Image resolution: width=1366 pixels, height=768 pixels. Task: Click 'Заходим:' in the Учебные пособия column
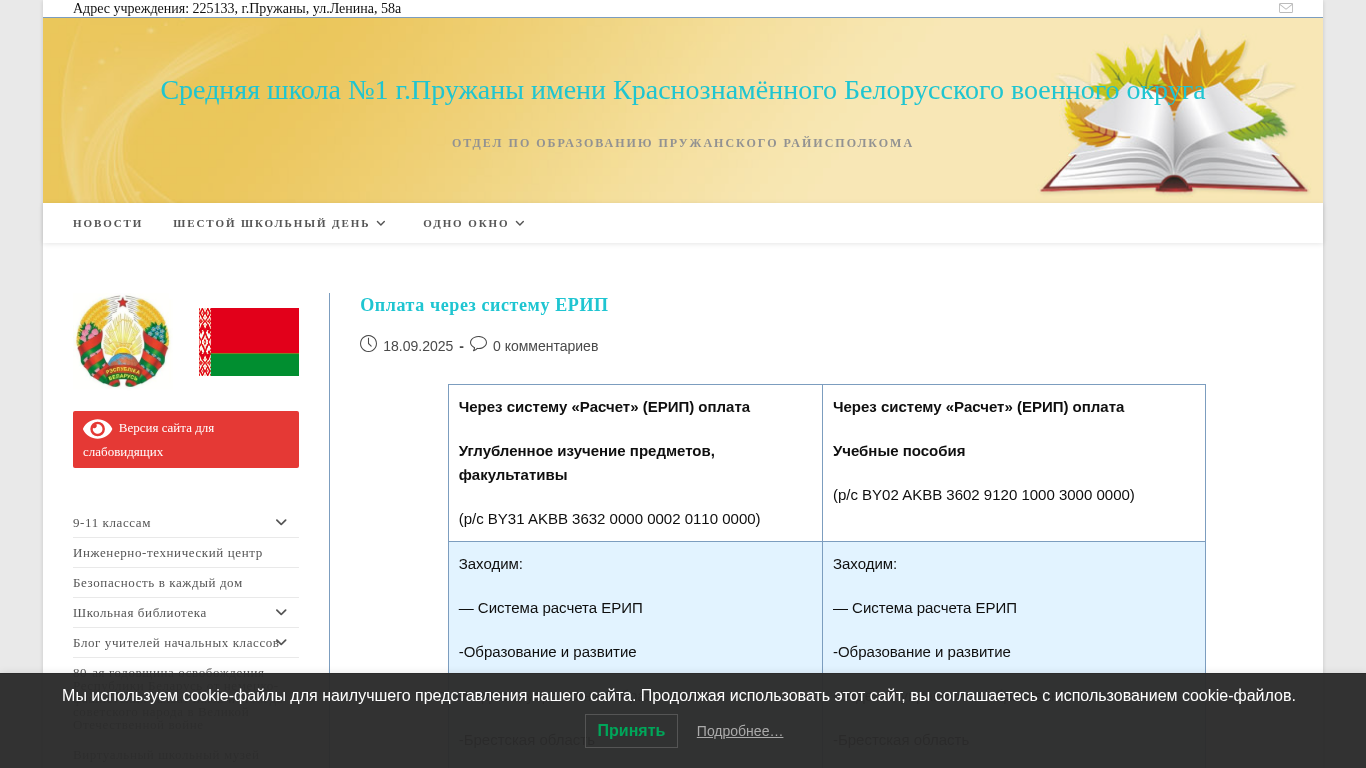click(865, 564)
